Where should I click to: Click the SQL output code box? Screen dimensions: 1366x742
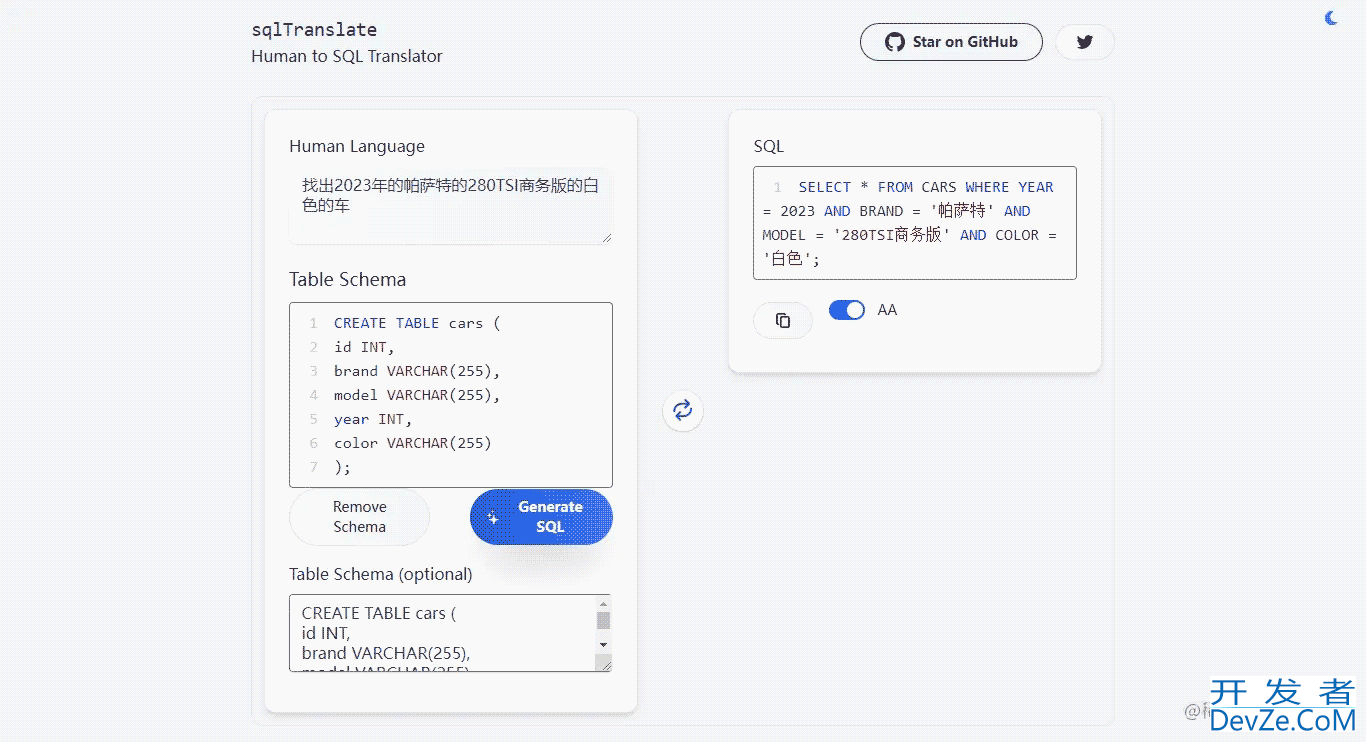point(915,223)
